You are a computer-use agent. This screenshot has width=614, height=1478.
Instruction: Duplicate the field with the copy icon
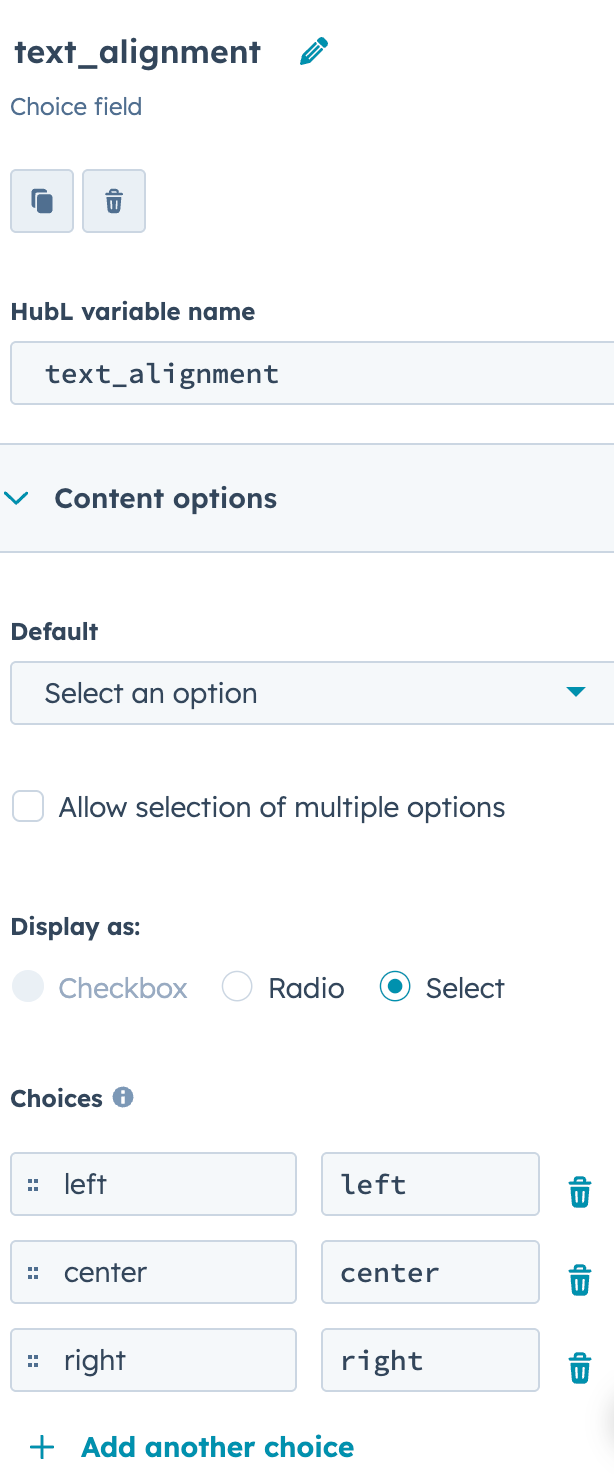point(42,201)
